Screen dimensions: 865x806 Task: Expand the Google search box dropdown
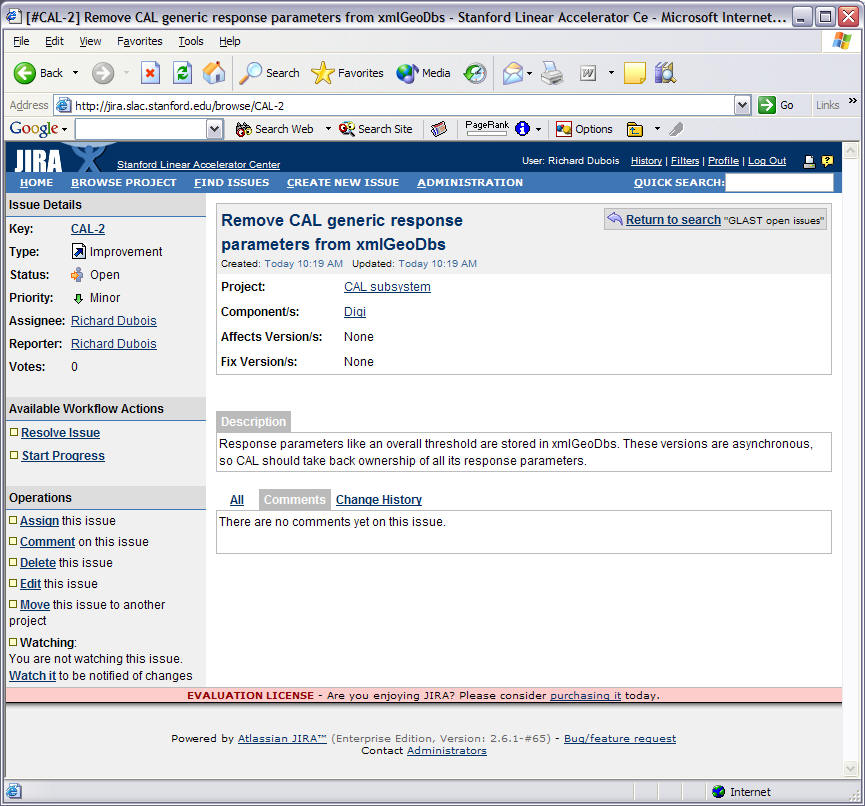tap(214, 129)
